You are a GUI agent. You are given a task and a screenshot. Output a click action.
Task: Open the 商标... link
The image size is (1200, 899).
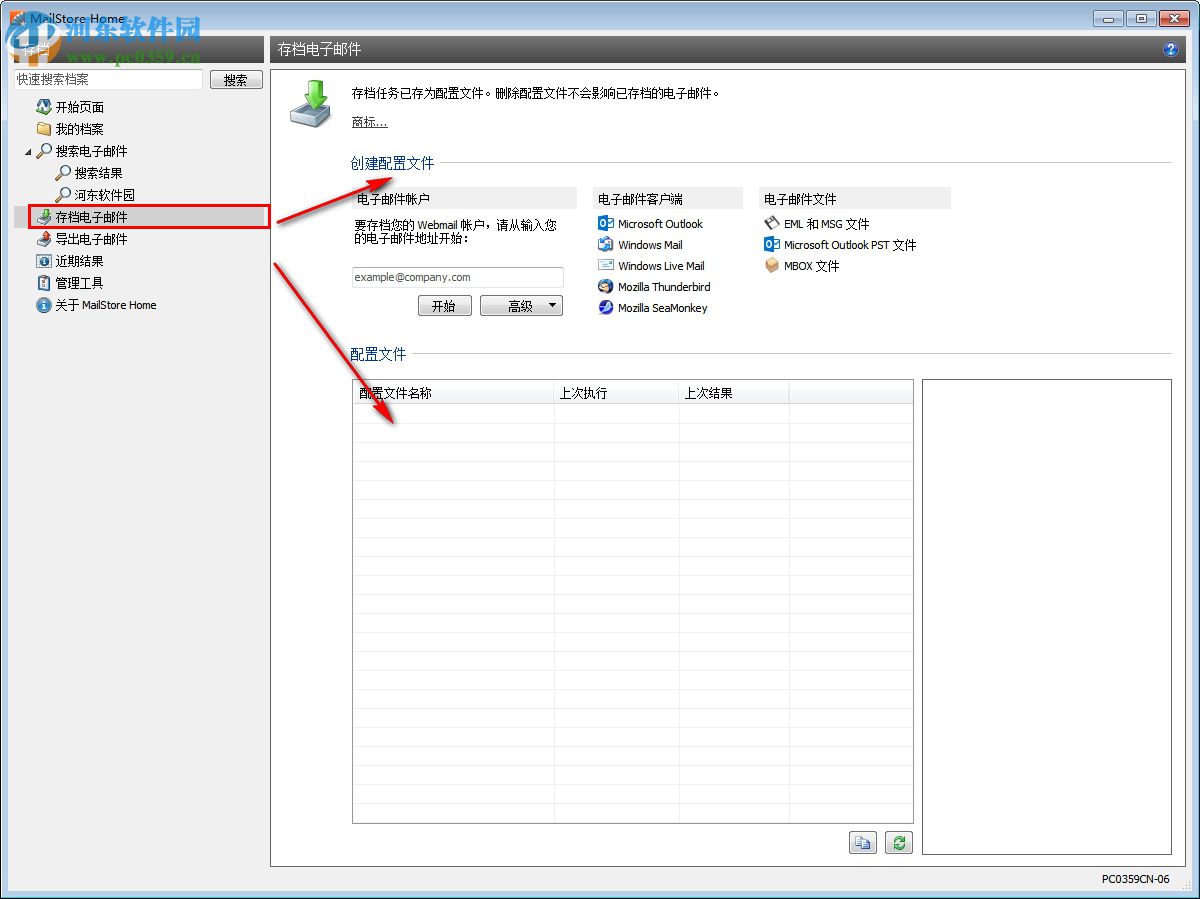(x=369, y=122)
